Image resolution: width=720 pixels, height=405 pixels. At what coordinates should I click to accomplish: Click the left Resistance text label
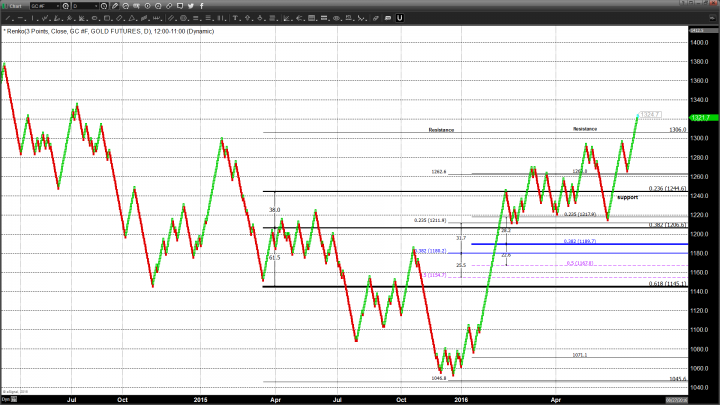click(440, 130)
